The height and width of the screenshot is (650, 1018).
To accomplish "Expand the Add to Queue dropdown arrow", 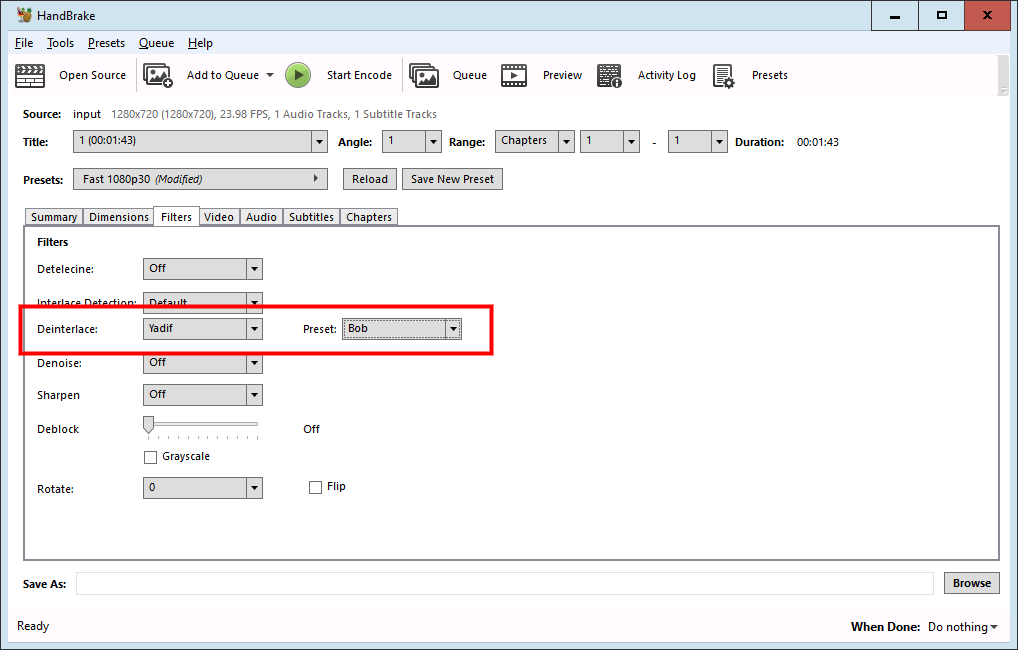I will [x=270, y=75].
